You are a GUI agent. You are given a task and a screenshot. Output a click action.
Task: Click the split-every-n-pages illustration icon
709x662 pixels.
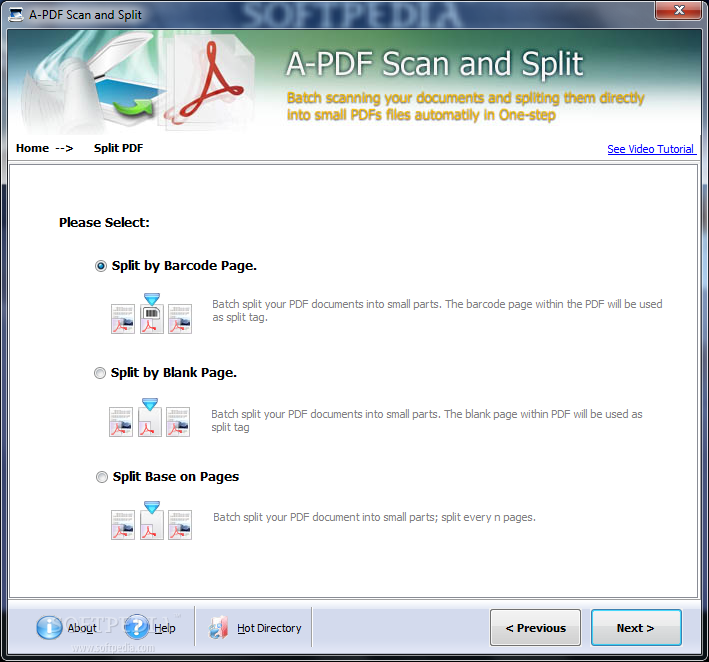151,520
